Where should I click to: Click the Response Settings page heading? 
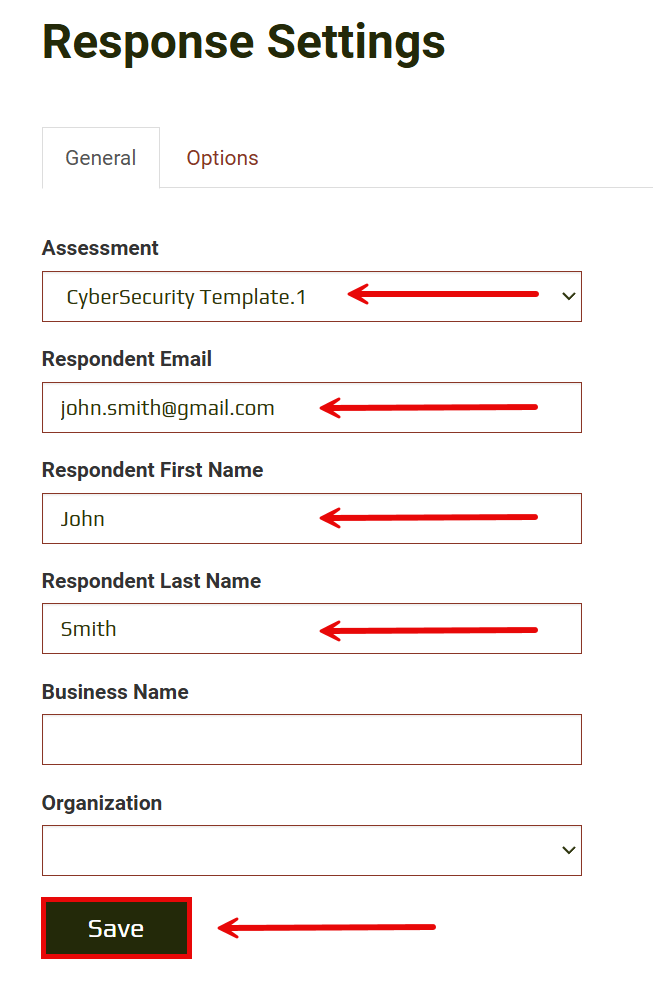(244, 42)
